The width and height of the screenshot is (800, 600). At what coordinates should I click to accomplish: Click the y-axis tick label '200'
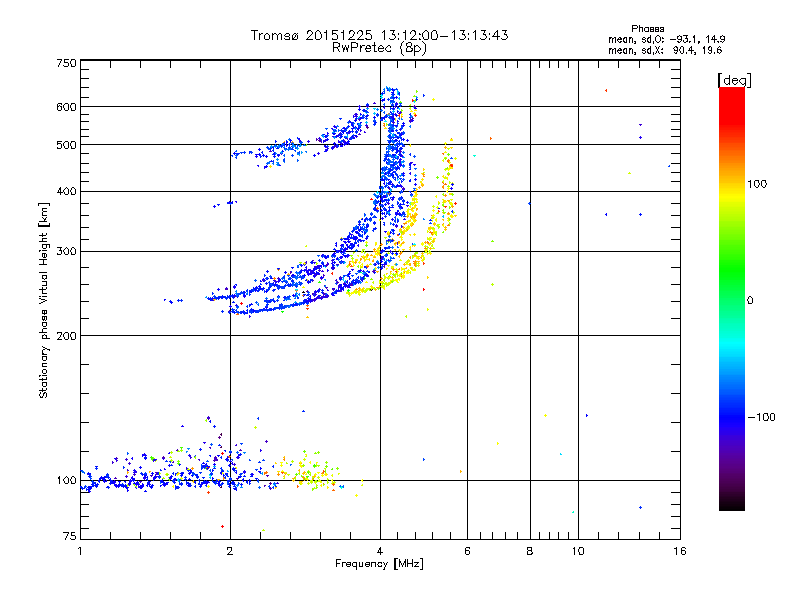point(66,336)
